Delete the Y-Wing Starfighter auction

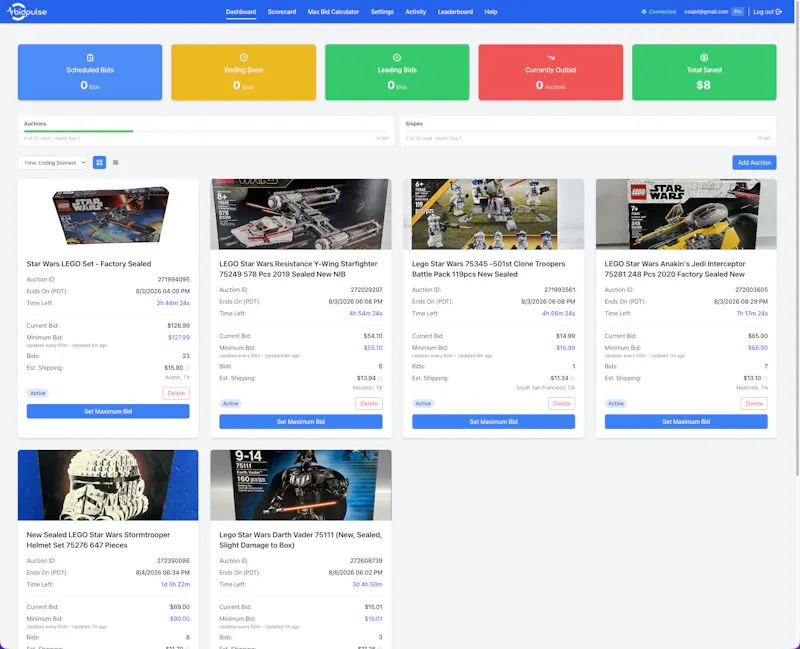369,404
